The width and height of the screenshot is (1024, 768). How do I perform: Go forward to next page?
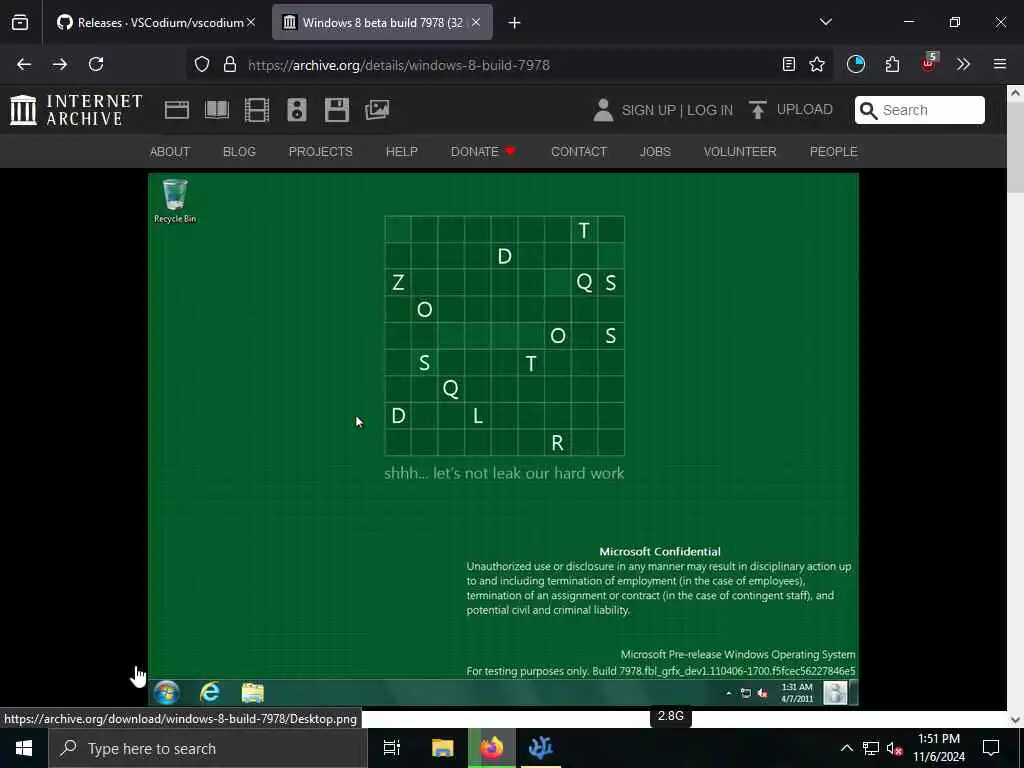(60, 64)
